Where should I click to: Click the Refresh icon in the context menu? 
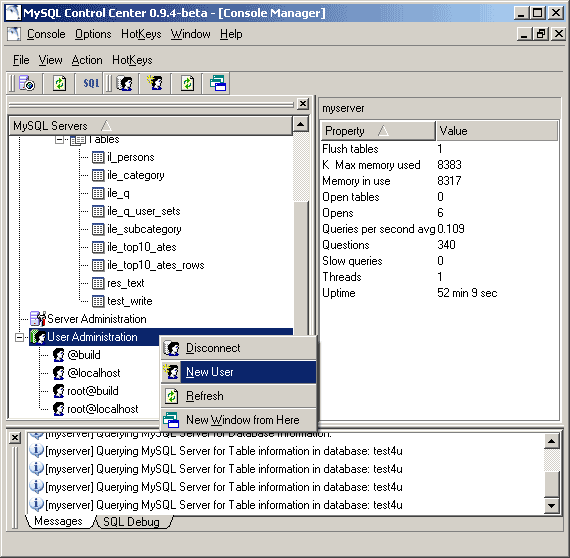(171, 396)
